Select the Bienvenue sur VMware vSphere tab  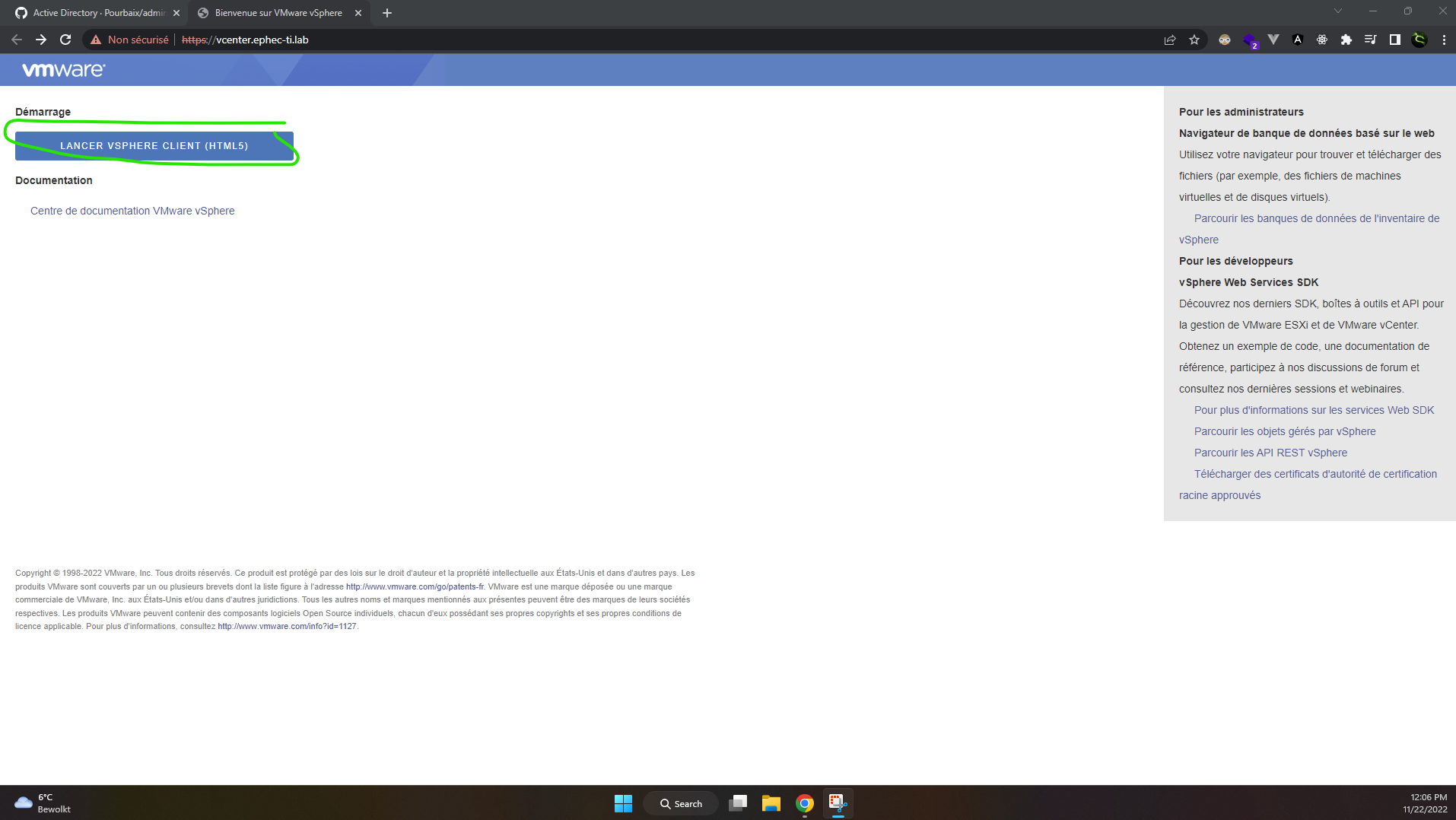point(278,13)
